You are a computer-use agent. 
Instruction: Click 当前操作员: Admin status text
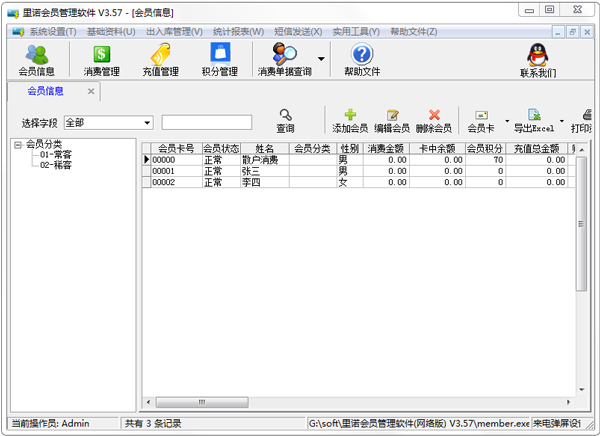click(51, 423)
